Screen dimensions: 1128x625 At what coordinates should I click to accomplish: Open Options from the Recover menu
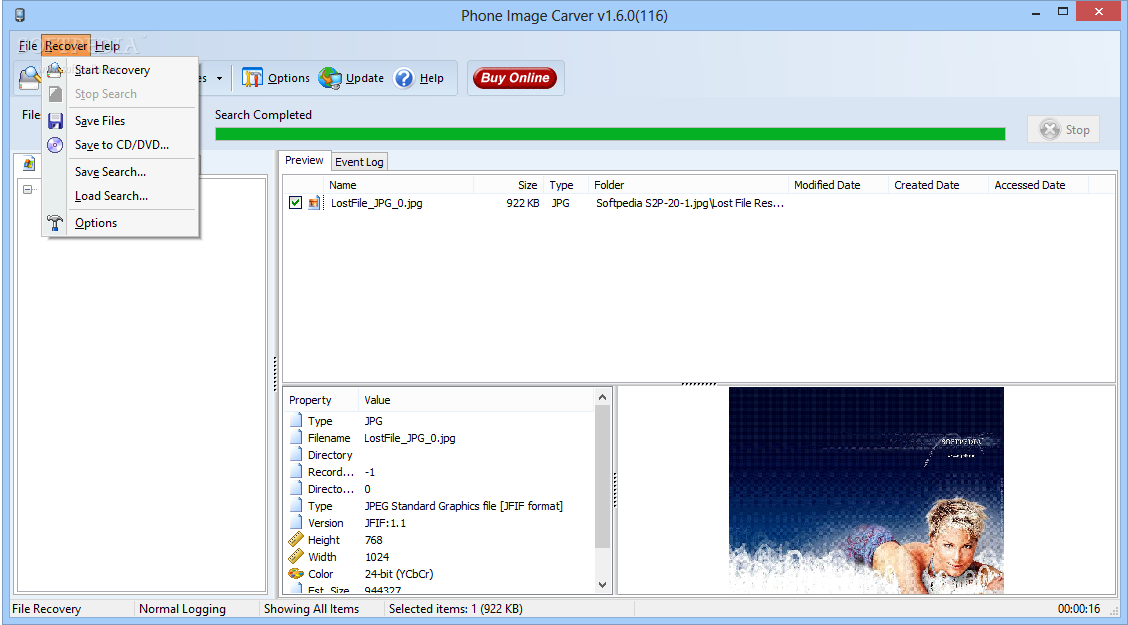coord(96,223)
